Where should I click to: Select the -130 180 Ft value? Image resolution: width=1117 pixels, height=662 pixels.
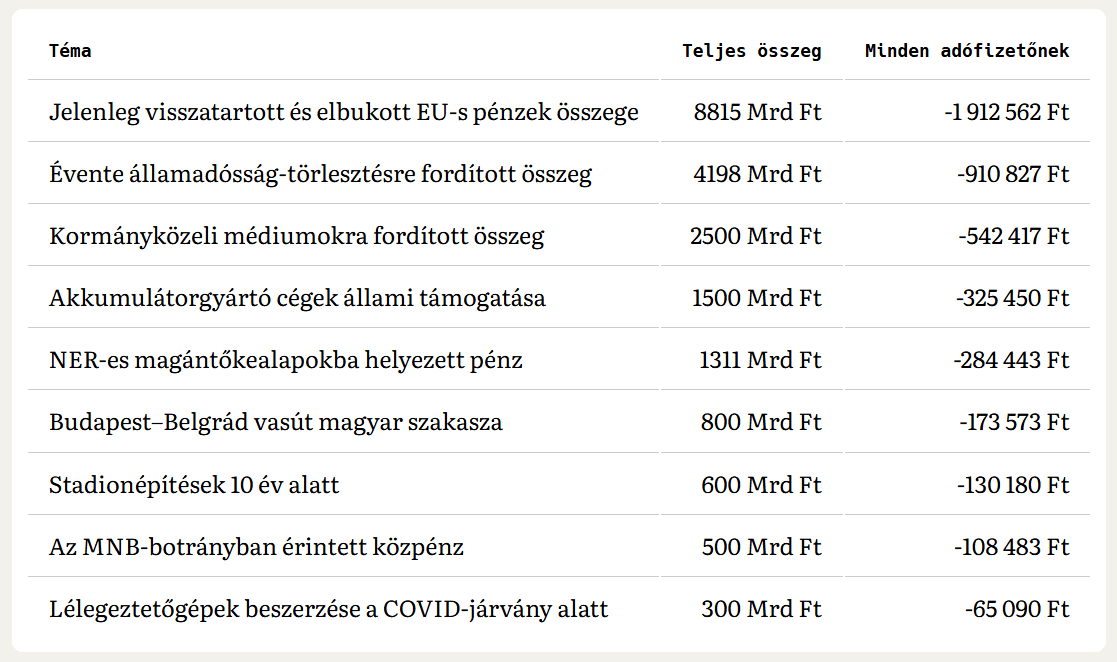[x=1013, y=485]
